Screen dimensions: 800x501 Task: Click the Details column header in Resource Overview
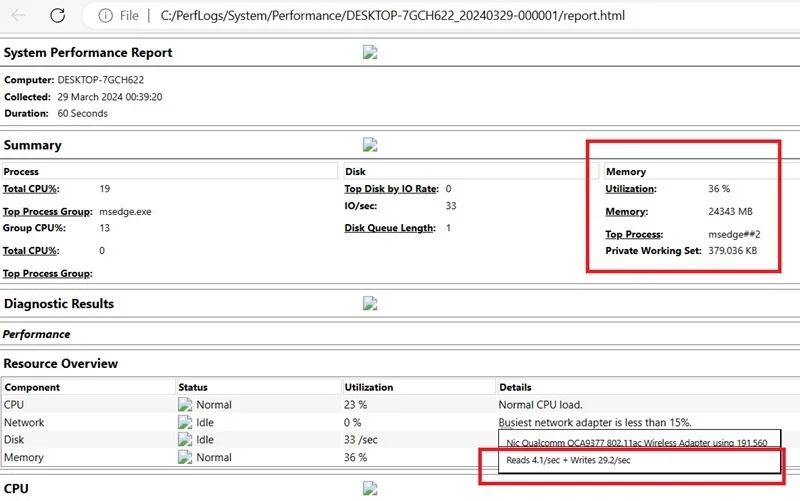(x=515, y=387)
